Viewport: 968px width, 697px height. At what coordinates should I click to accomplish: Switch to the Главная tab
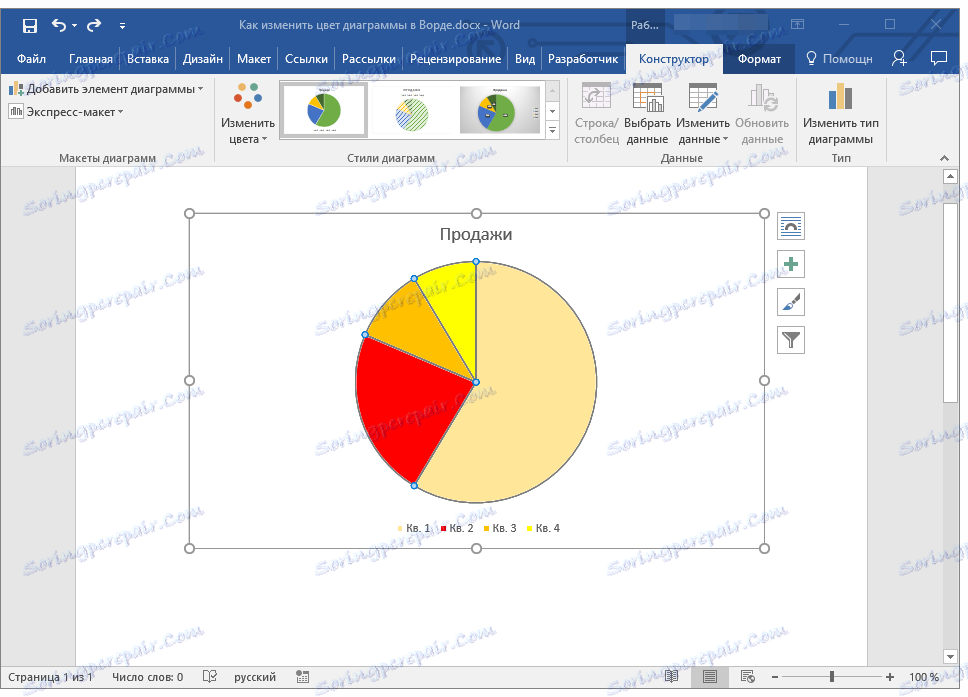tap(91, 59)
